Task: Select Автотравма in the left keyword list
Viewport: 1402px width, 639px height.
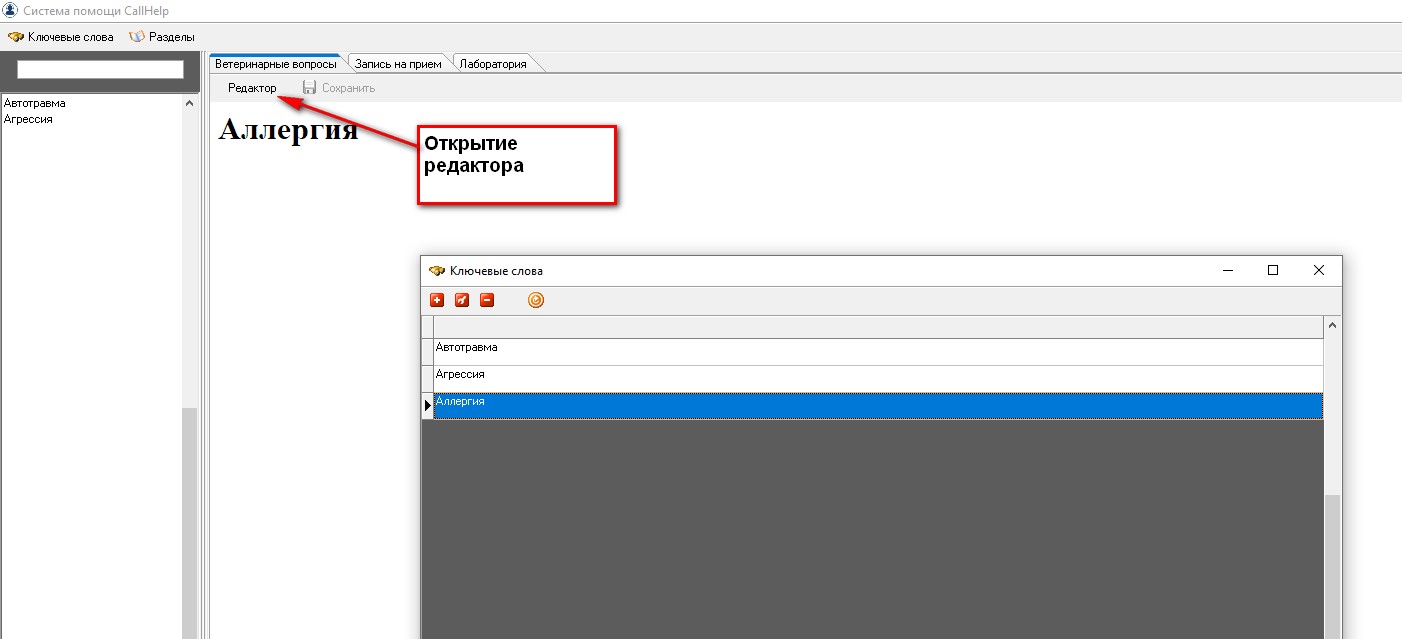Action: coord(35,103)
